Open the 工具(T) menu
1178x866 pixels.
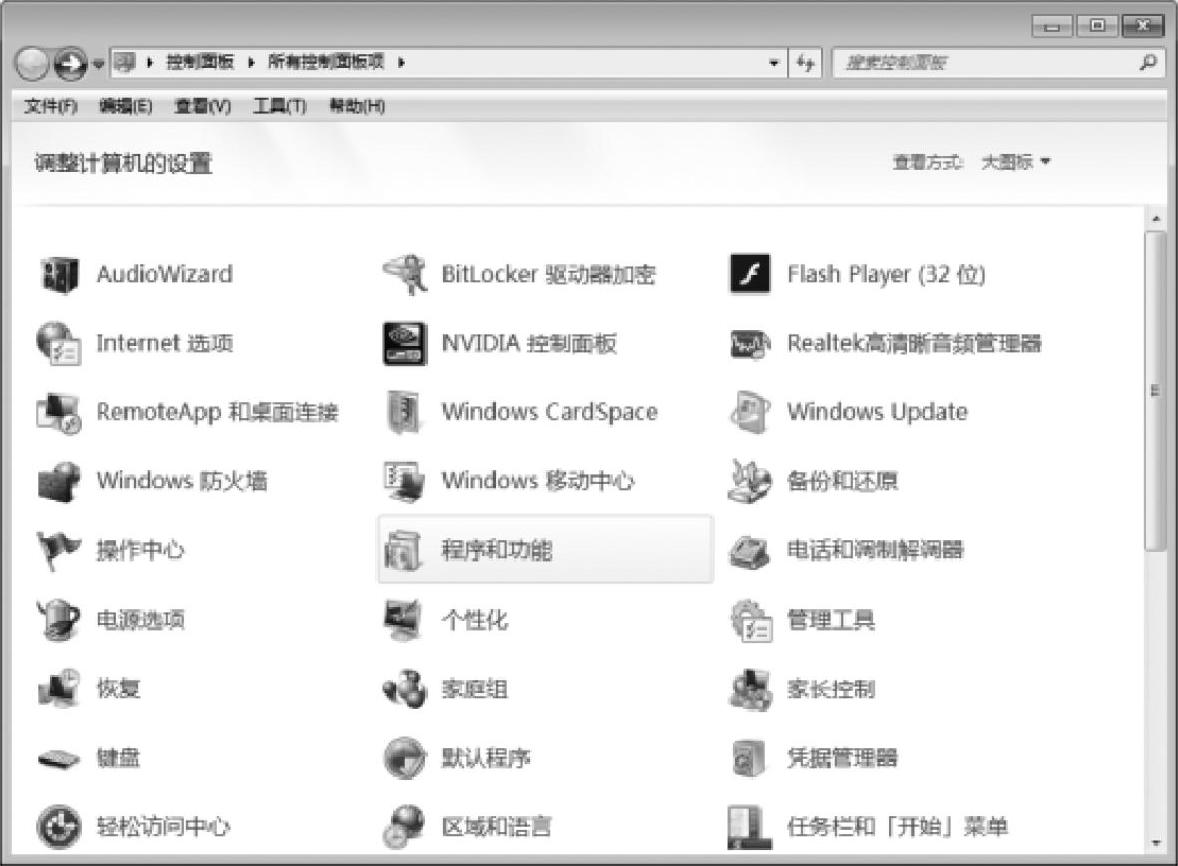tap(279, 106)
